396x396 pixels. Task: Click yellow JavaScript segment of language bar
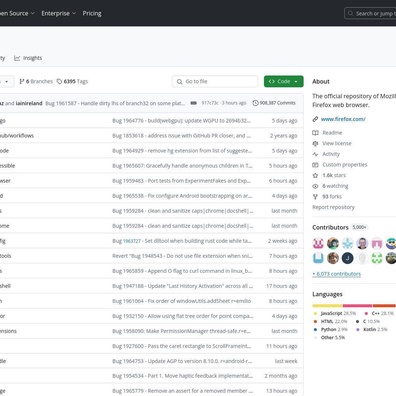(327, 306)
